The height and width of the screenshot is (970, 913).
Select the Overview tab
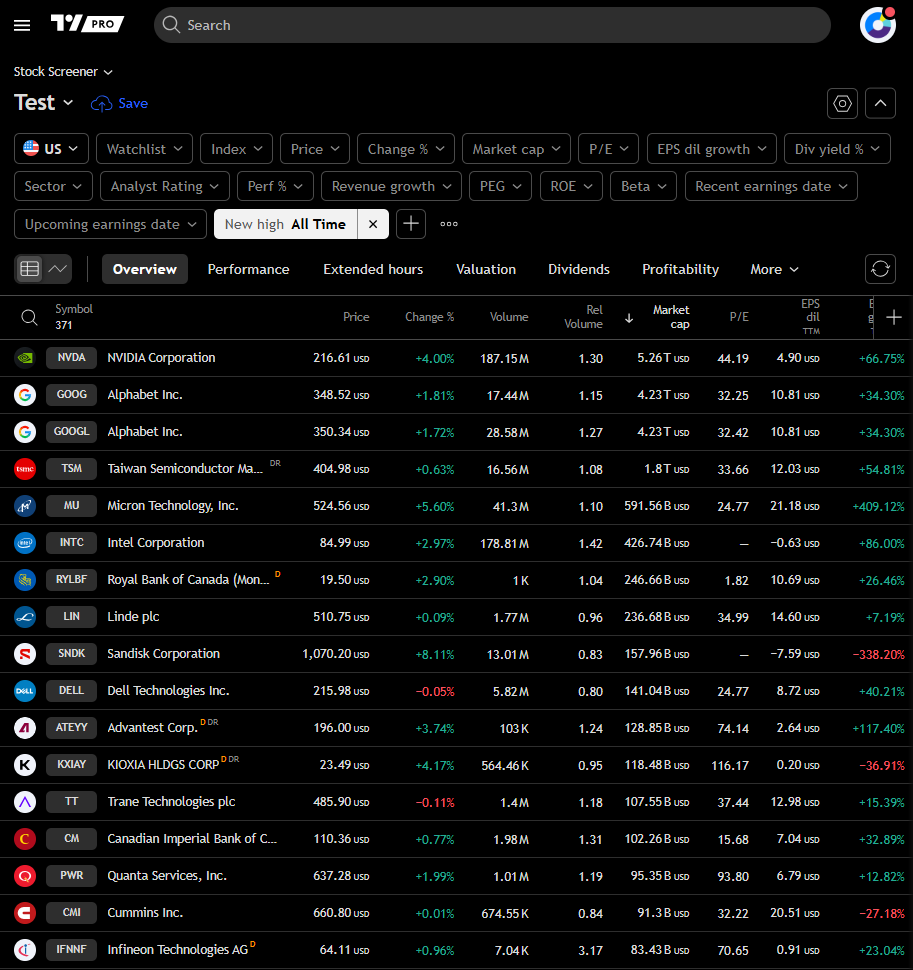tap(145, 269)
